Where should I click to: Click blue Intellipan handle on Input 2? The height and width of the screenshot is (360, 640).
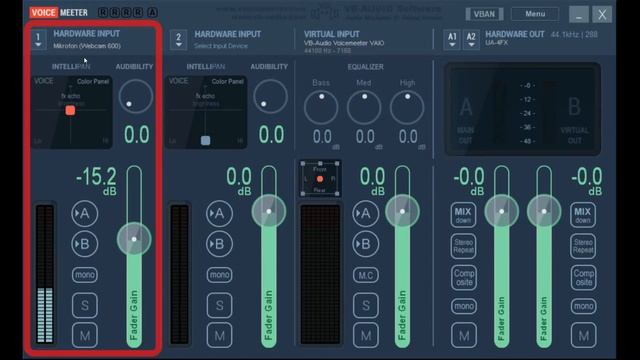coord(206,141)
